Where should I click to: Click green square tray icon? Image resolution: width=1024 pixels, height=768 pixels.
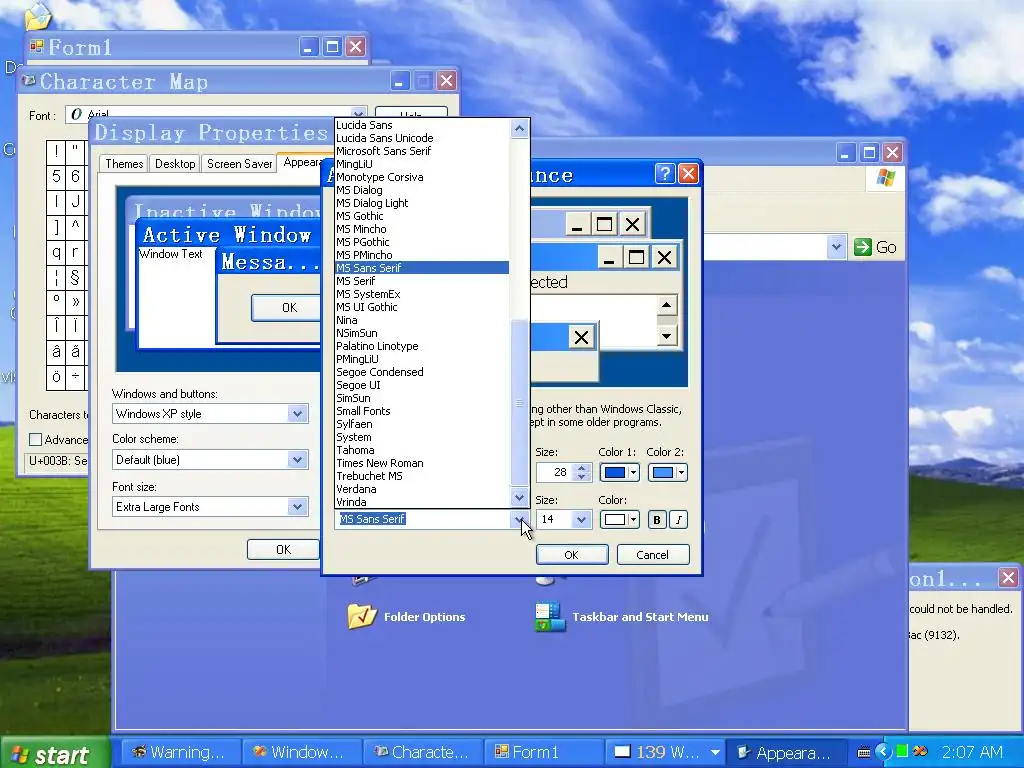[902, 751]
